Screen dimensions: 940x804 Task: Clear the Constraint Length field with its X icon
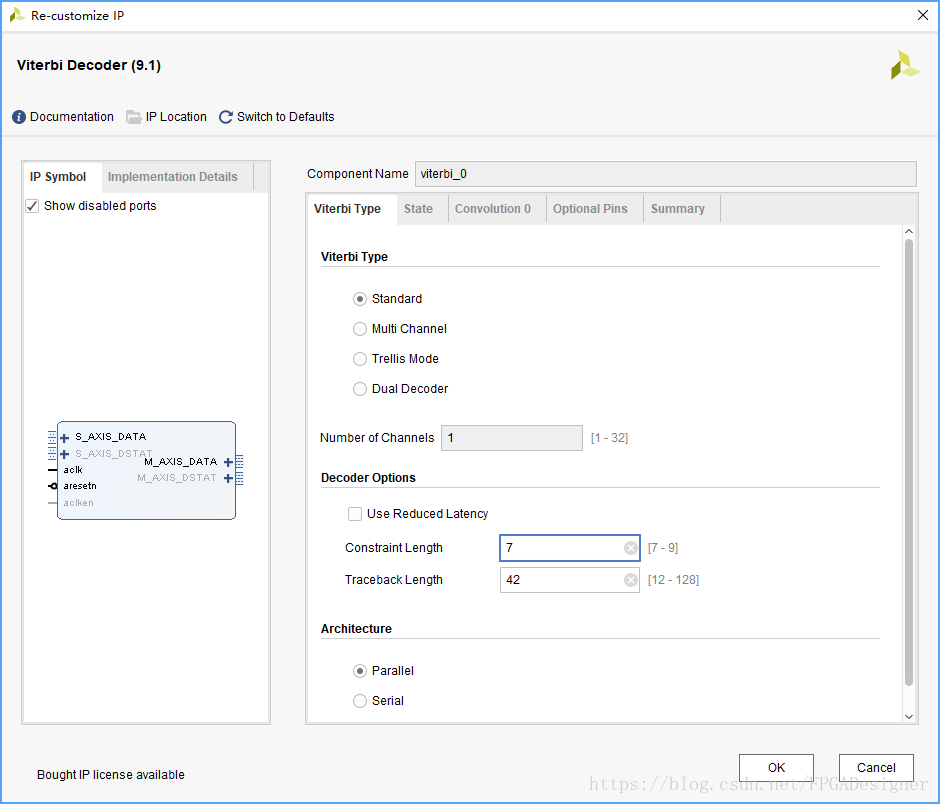(x=630, y=548)
